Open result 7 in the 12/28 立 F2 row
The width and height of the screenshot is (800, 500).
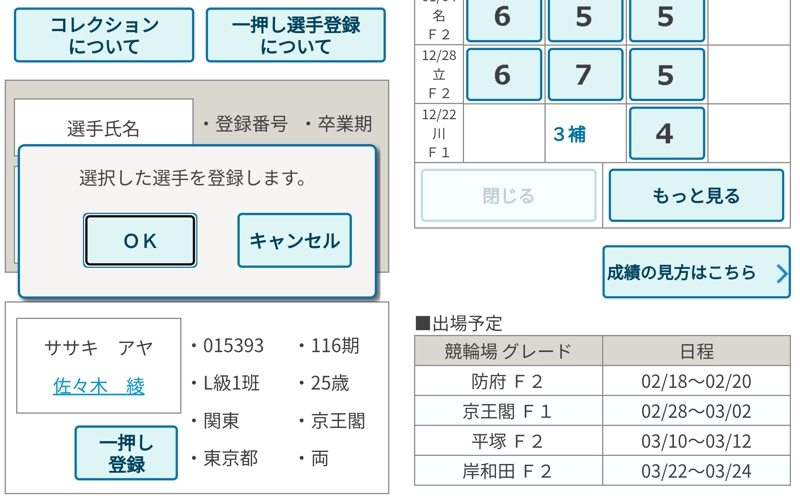point(585,74)
